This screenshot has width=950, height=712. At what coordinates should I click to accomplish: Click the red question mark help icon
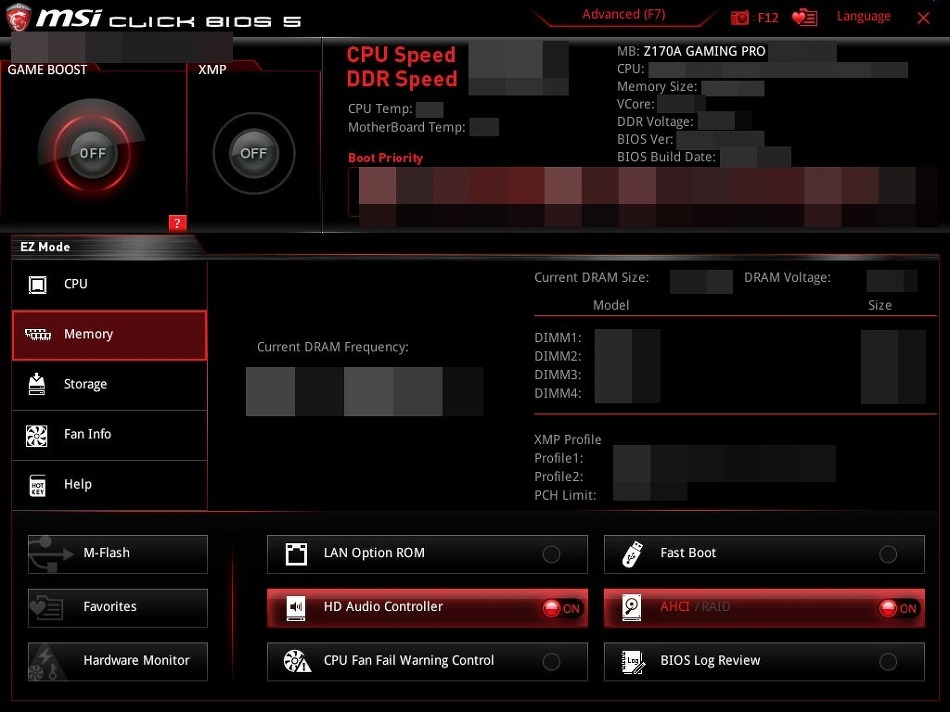(x=177, y=223)
